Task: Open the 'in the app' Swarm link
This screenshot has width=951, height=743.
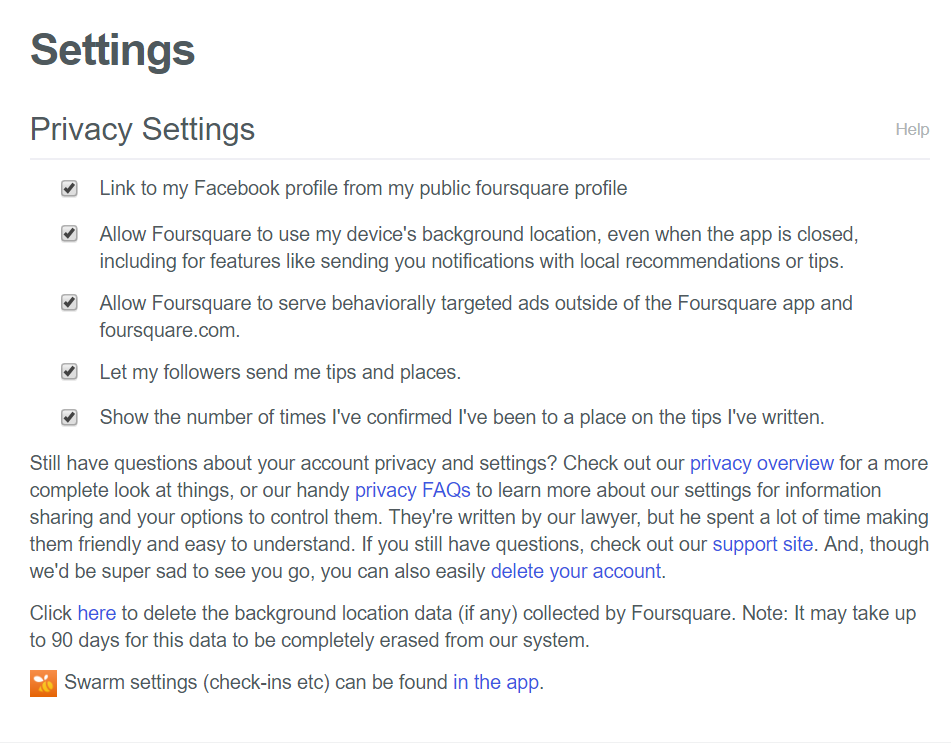Action: (x=496, y=682)
